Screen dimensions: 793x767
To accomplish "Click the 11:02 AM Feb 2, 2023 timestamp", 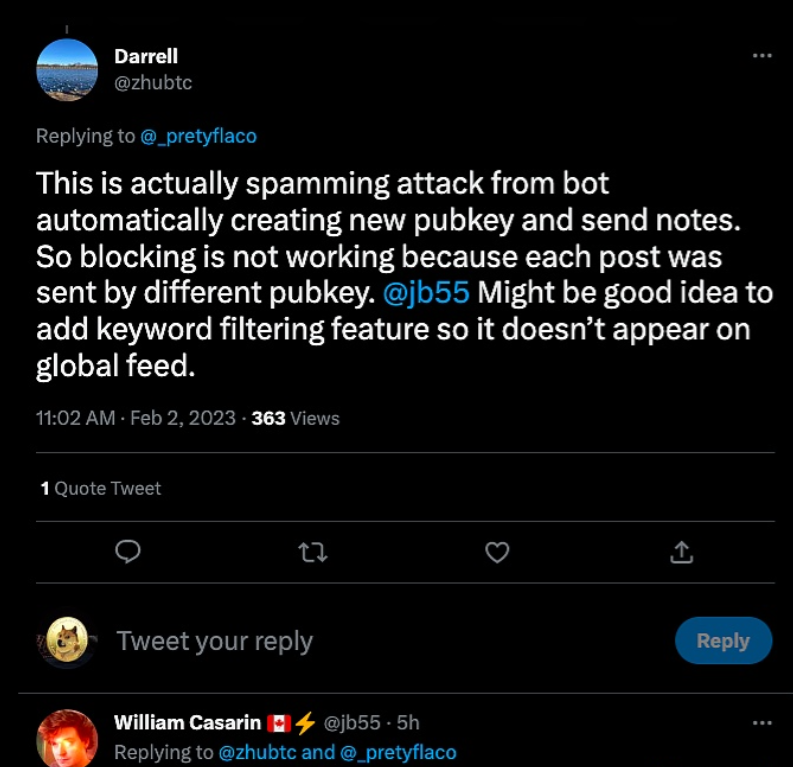I will 135,419.
